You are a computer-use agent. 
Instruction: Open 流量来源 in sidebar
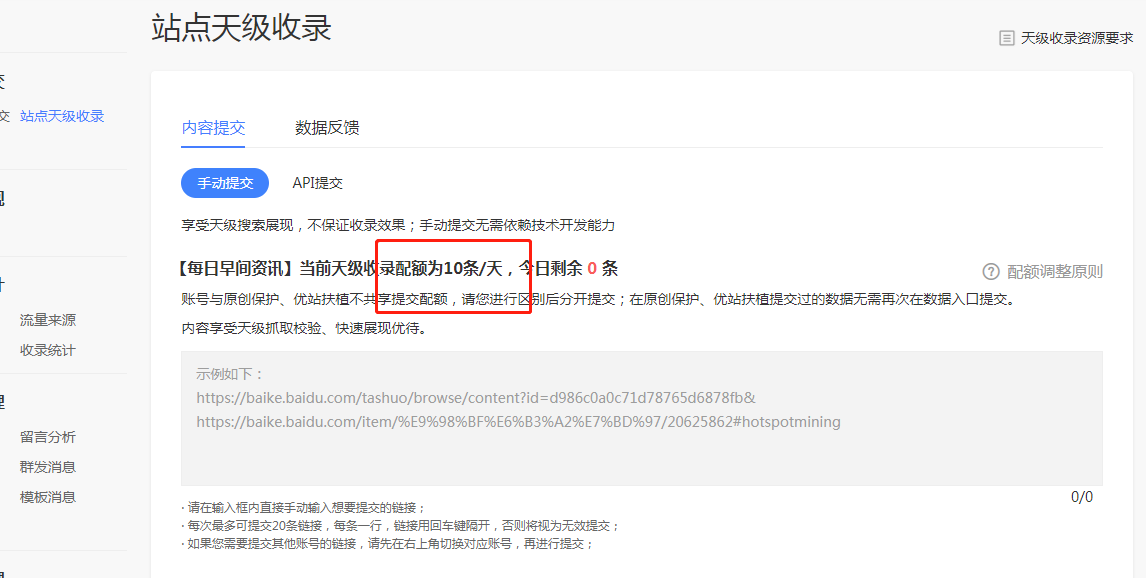click(x=48, y=320)
